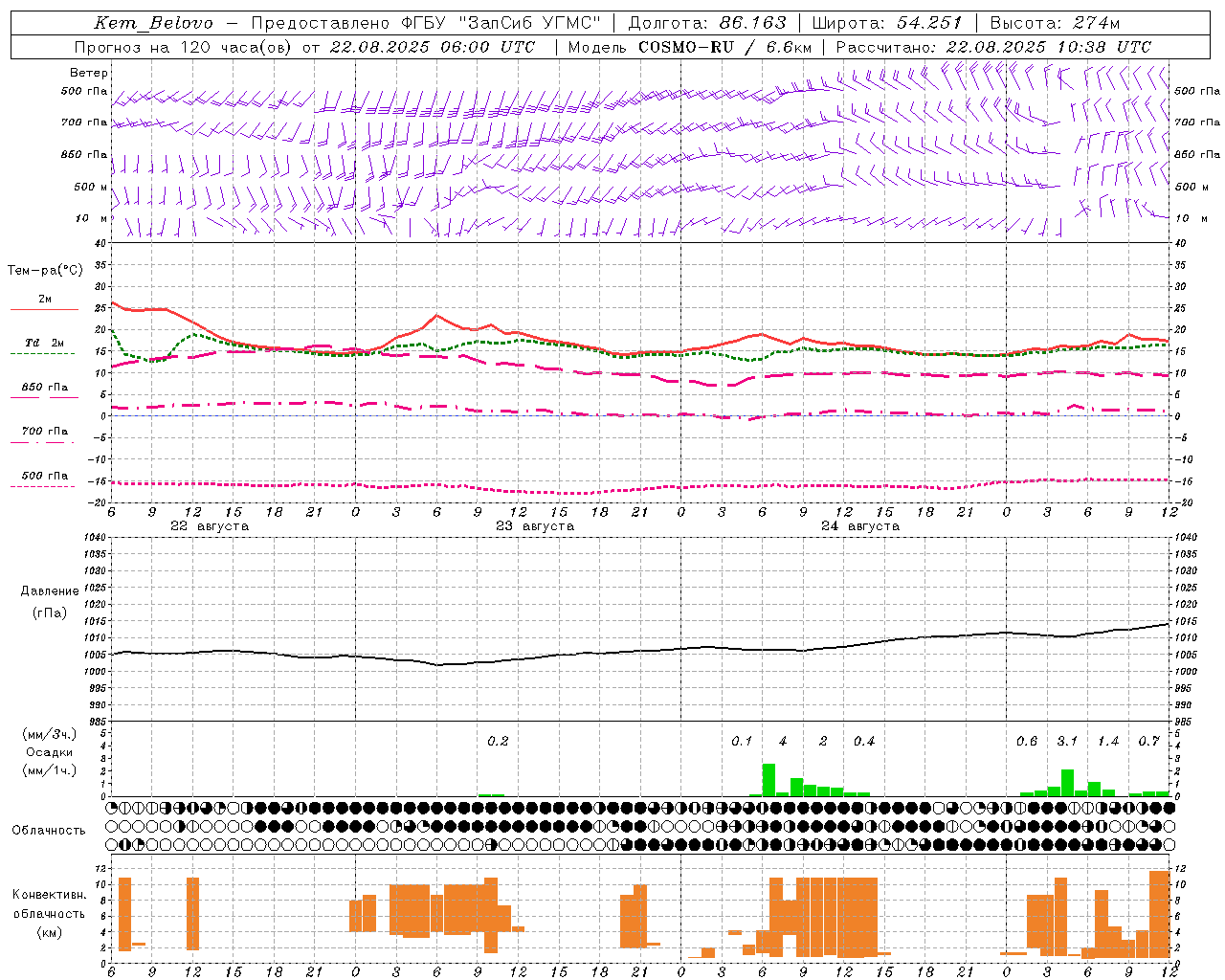Click the 3.1 three-hour precipitation value
The height and width of the screenshot is (980, 1225).
coord(1067,741)
